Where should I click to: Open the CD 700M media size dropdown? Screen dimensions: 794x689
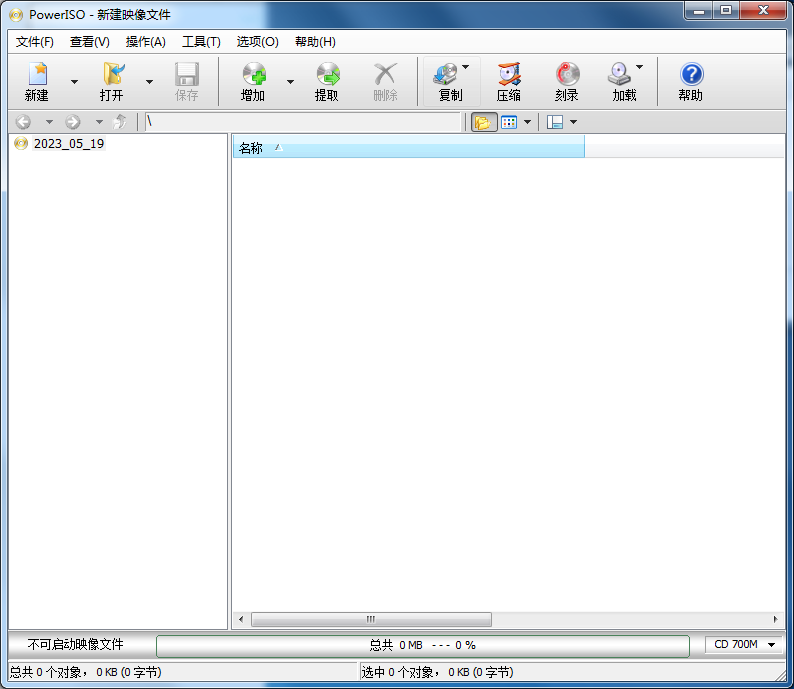click(x=744, y=644)
